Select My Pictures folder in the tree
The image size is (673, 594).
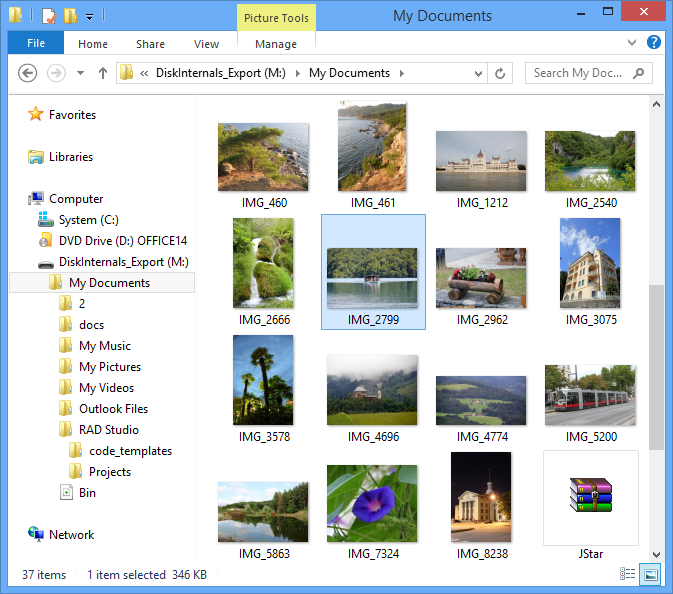[109, 367]
